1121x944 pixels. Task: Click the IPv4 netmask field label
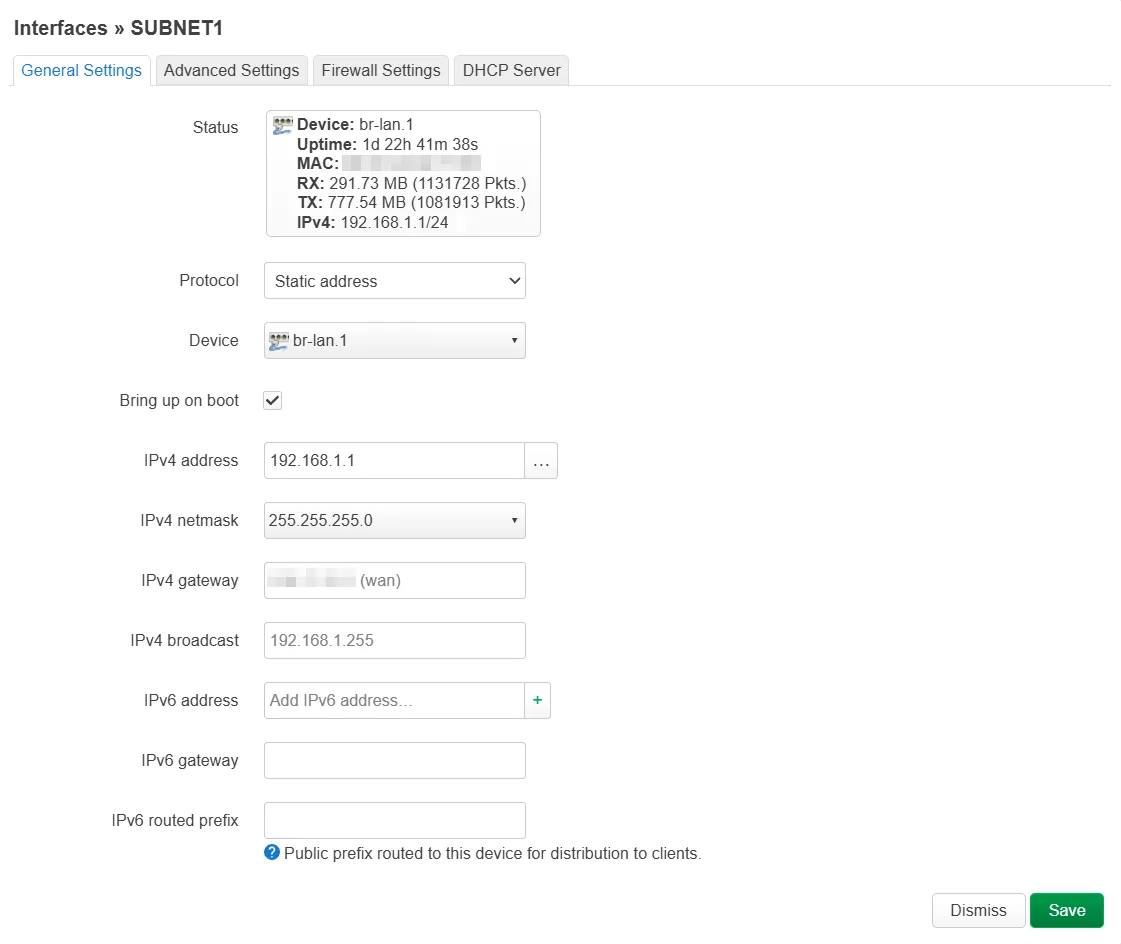point(189,521)
